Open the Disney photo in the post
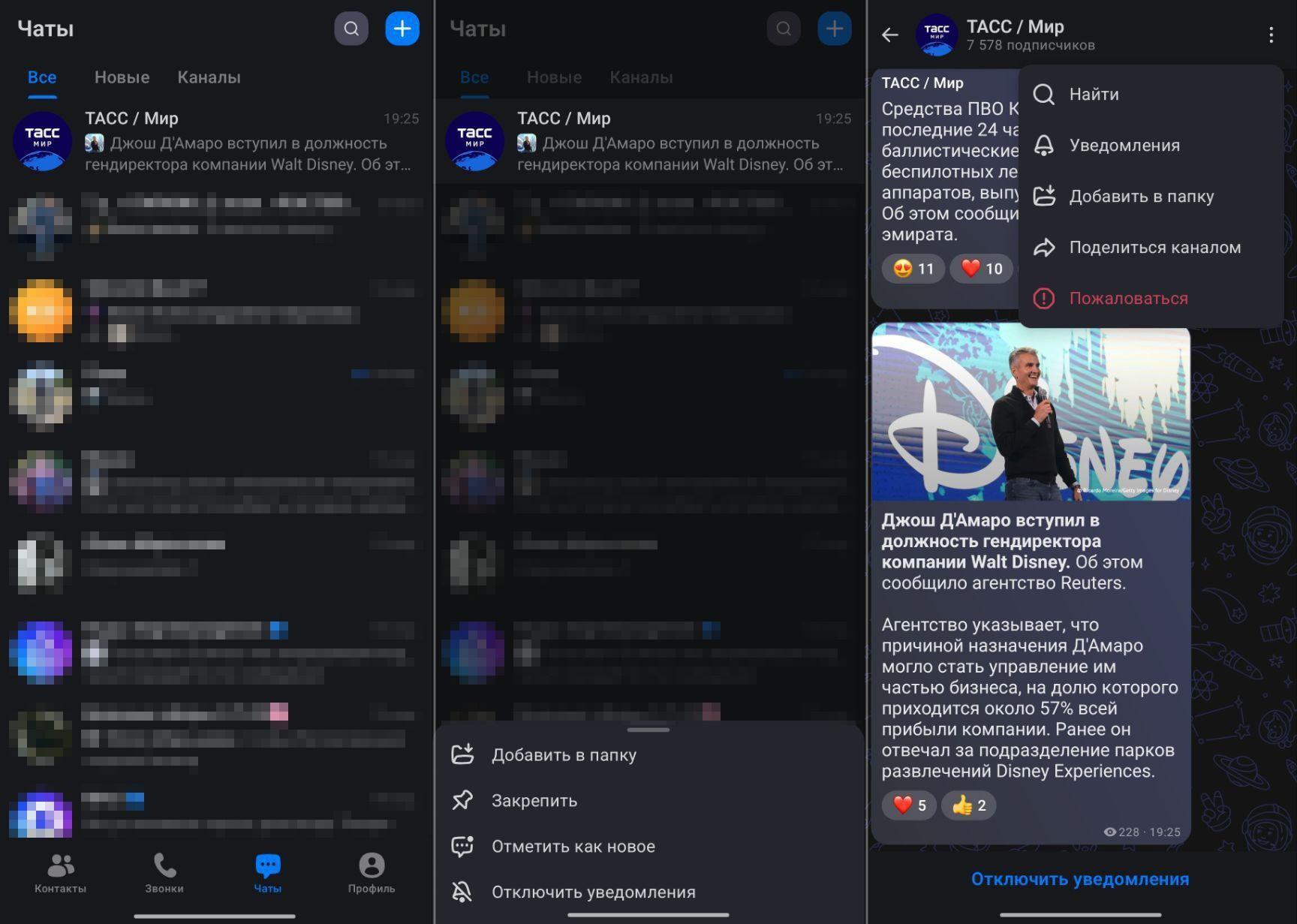1297x924 pixels. tap(1031, 412)
